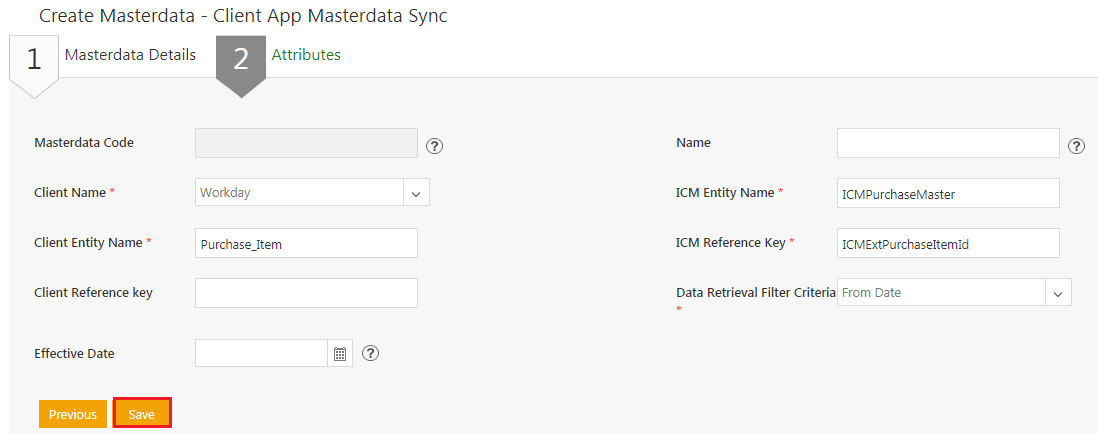1098x434 pixels.
Task: Click the Client Entity Name field containing Purchase_Item
Action: [306, 243]
